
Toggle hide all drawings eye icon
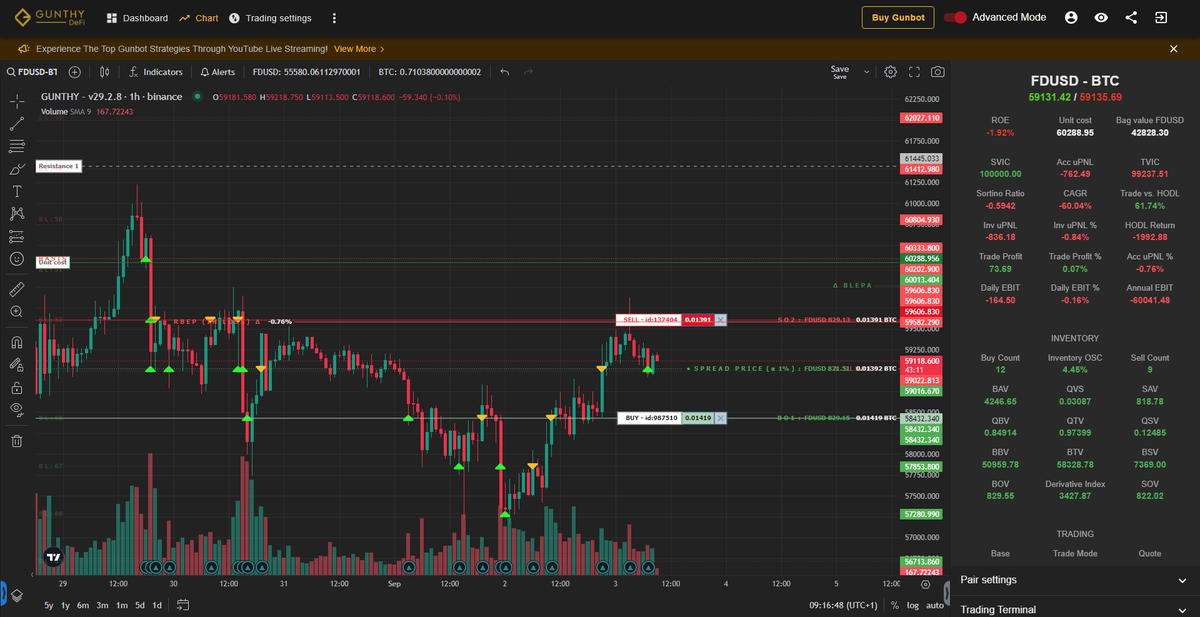[x=17, y=410]
